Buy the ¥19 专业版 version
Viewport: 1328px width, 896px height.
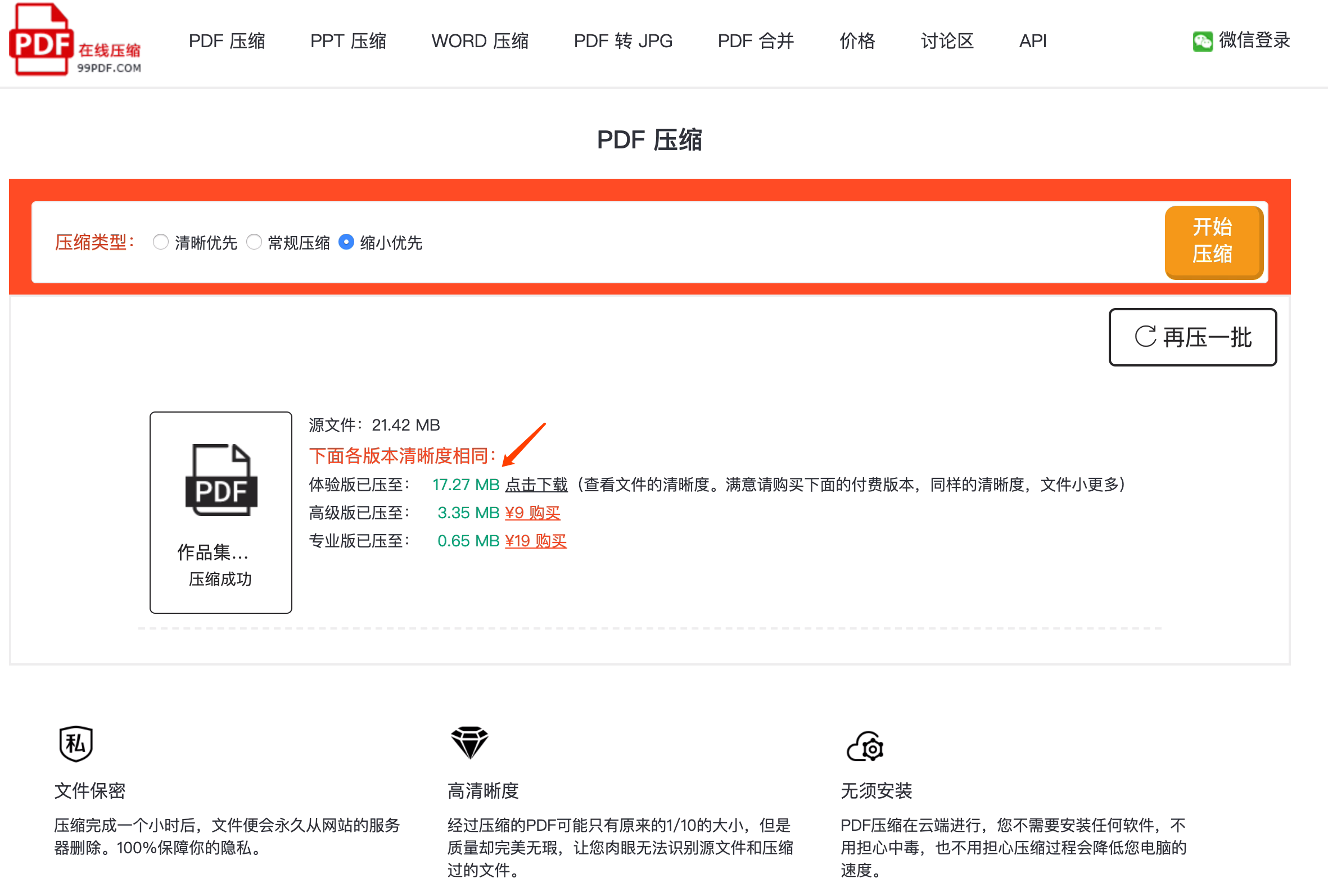pos(535,541)
